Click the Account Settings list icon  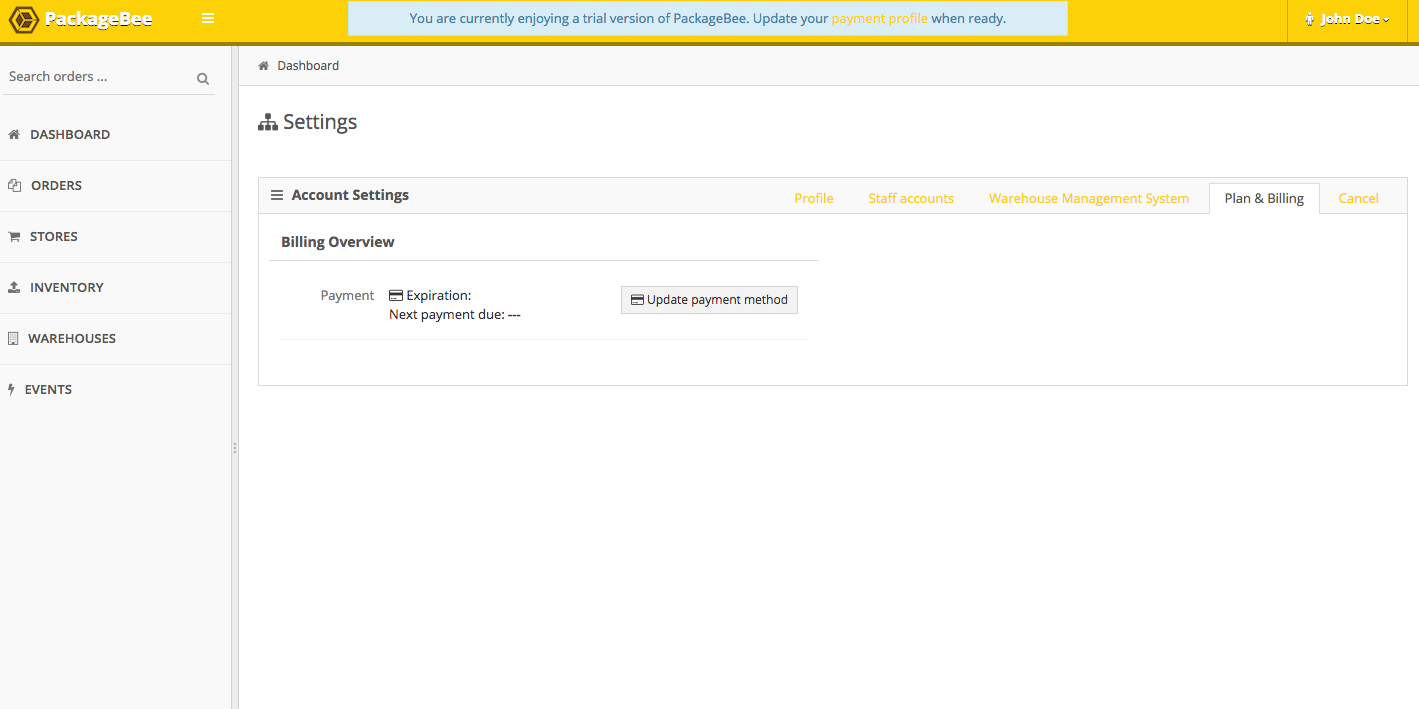click(277, 195)
